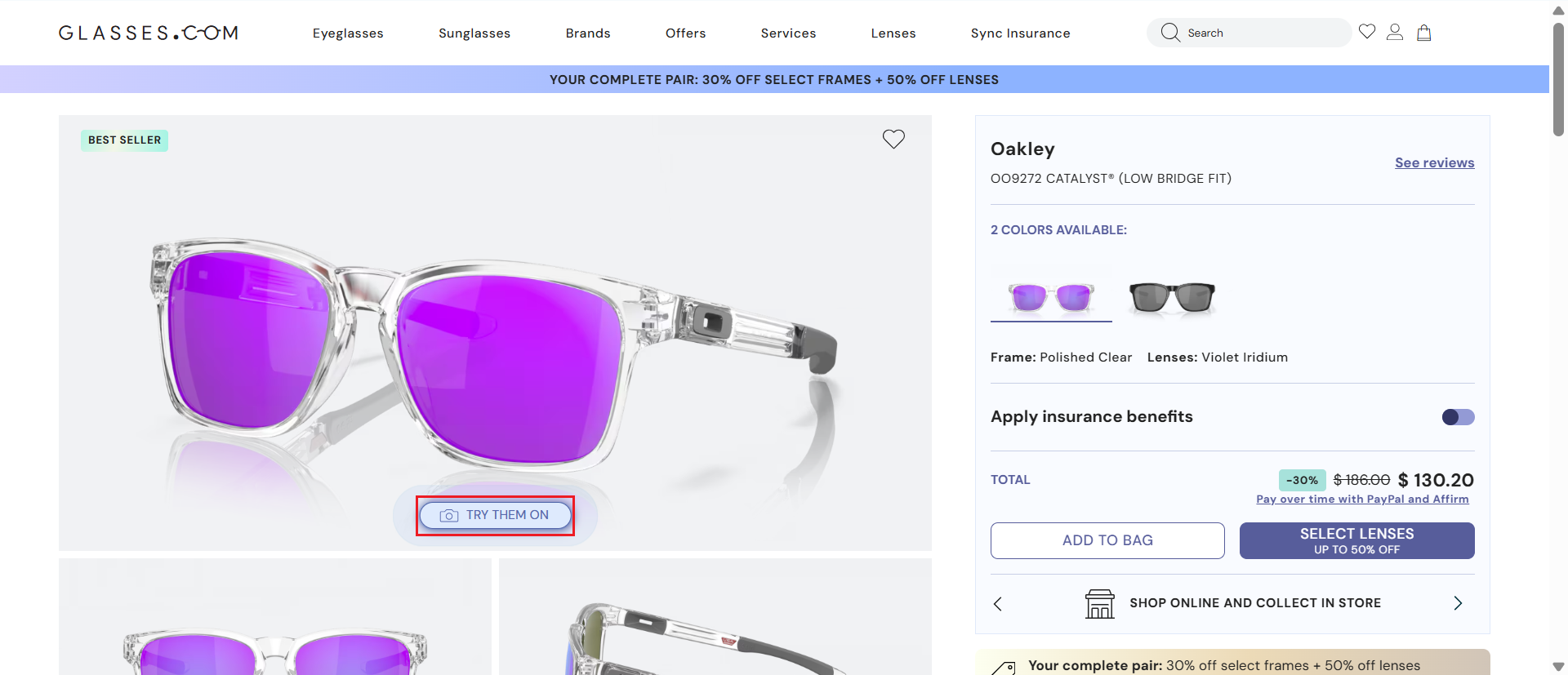Screen dimensions: 1568x675
Task: Click Add to Bag button
Action: point(1107,540)
